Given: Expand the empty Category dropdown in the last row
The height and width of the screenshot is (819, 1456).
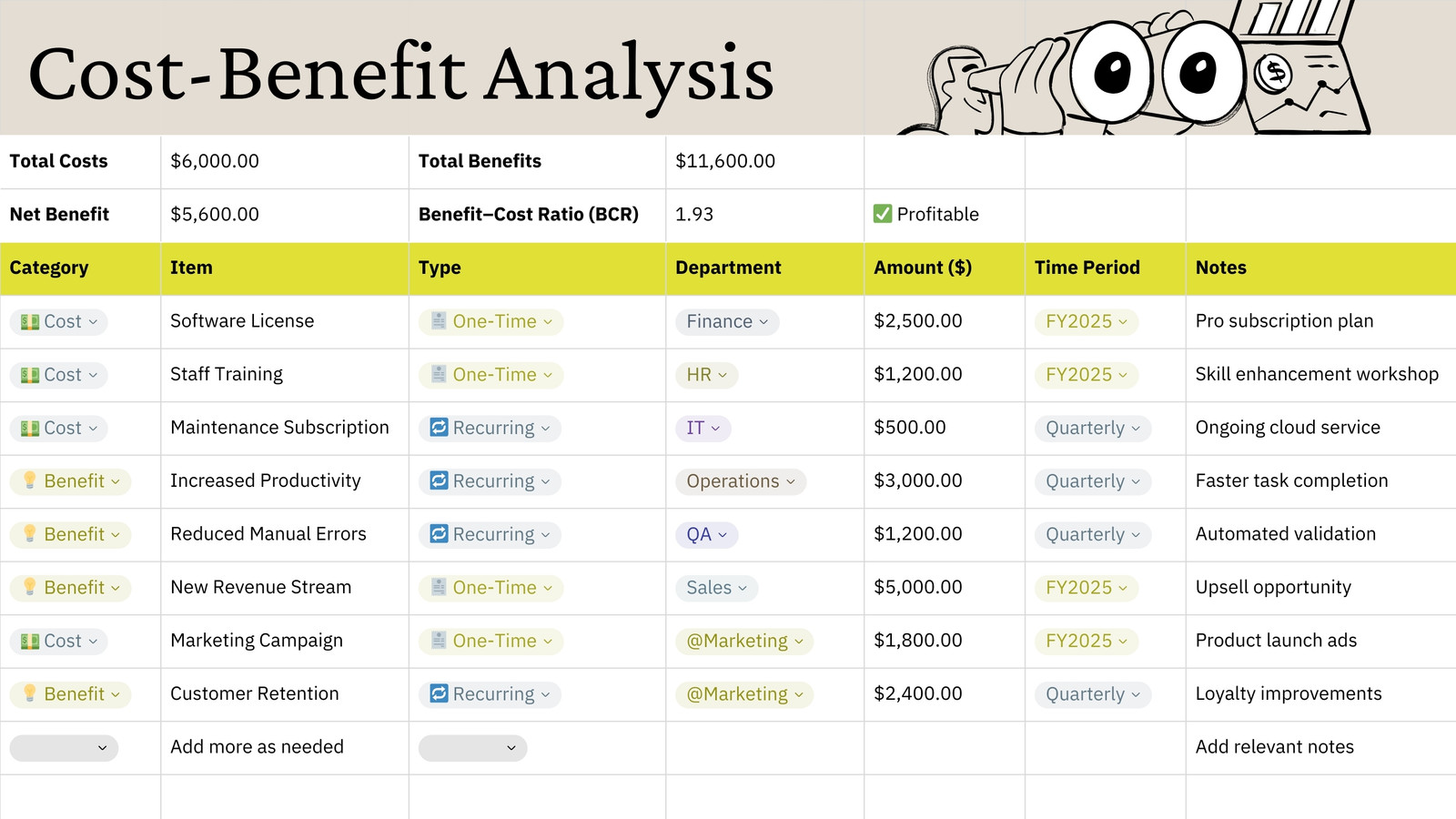Looking at the screenshot, I should click(64, 748).
